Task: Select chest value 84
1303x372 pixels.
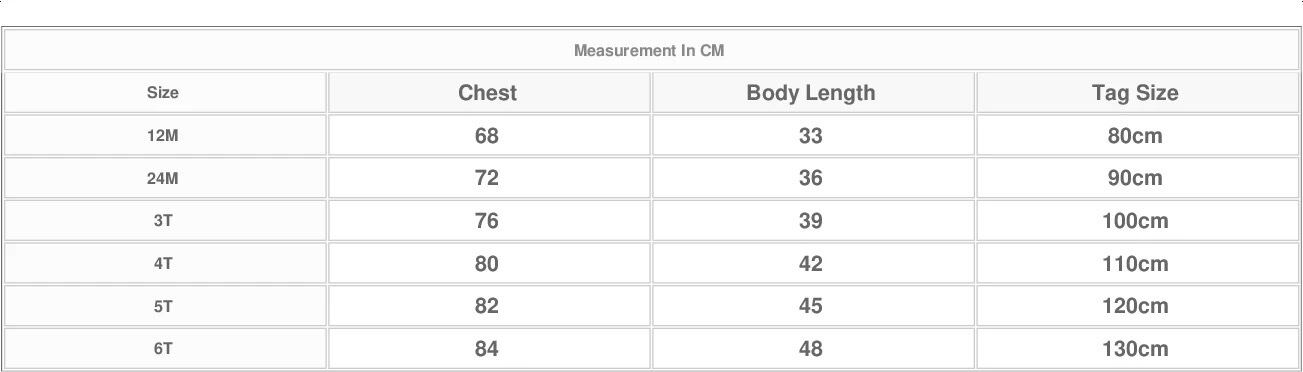Action: (488, 349)
